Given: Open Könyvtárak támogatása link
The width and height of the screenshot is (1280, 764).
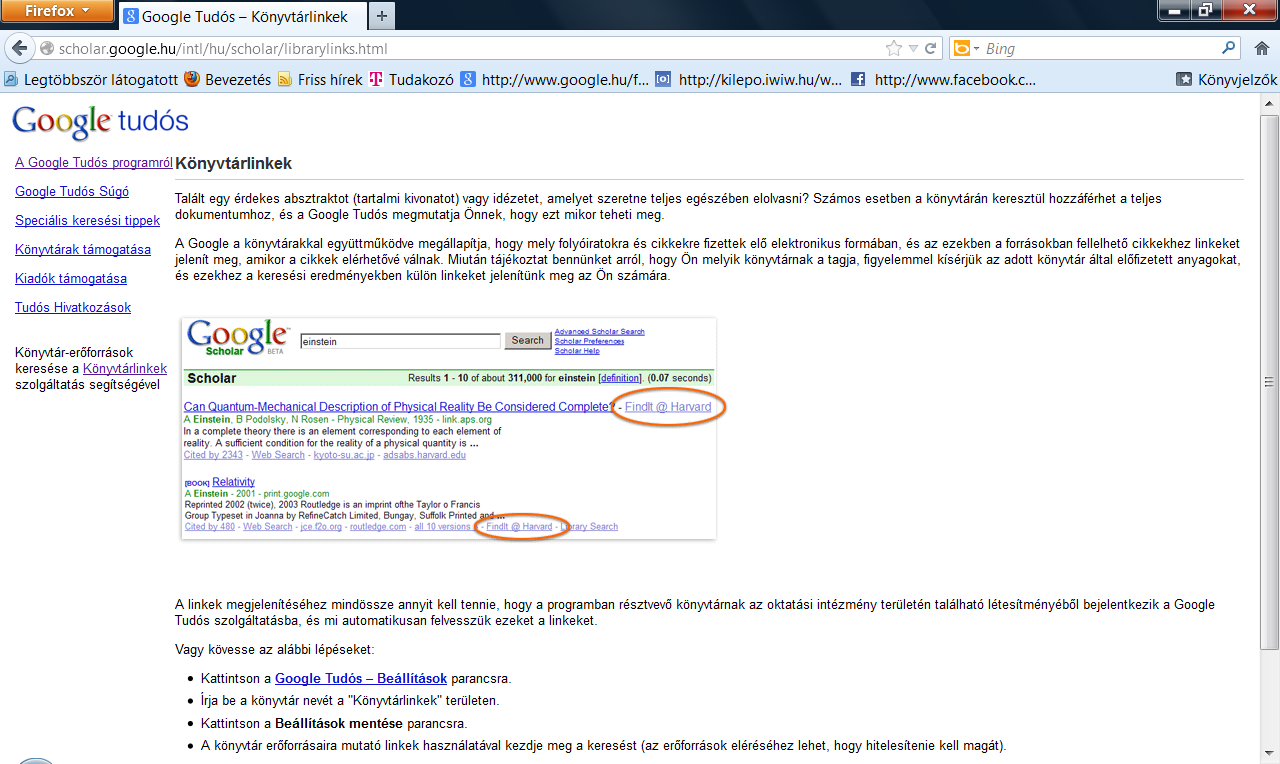Looking at the screenshot, I should pos(83,250).
